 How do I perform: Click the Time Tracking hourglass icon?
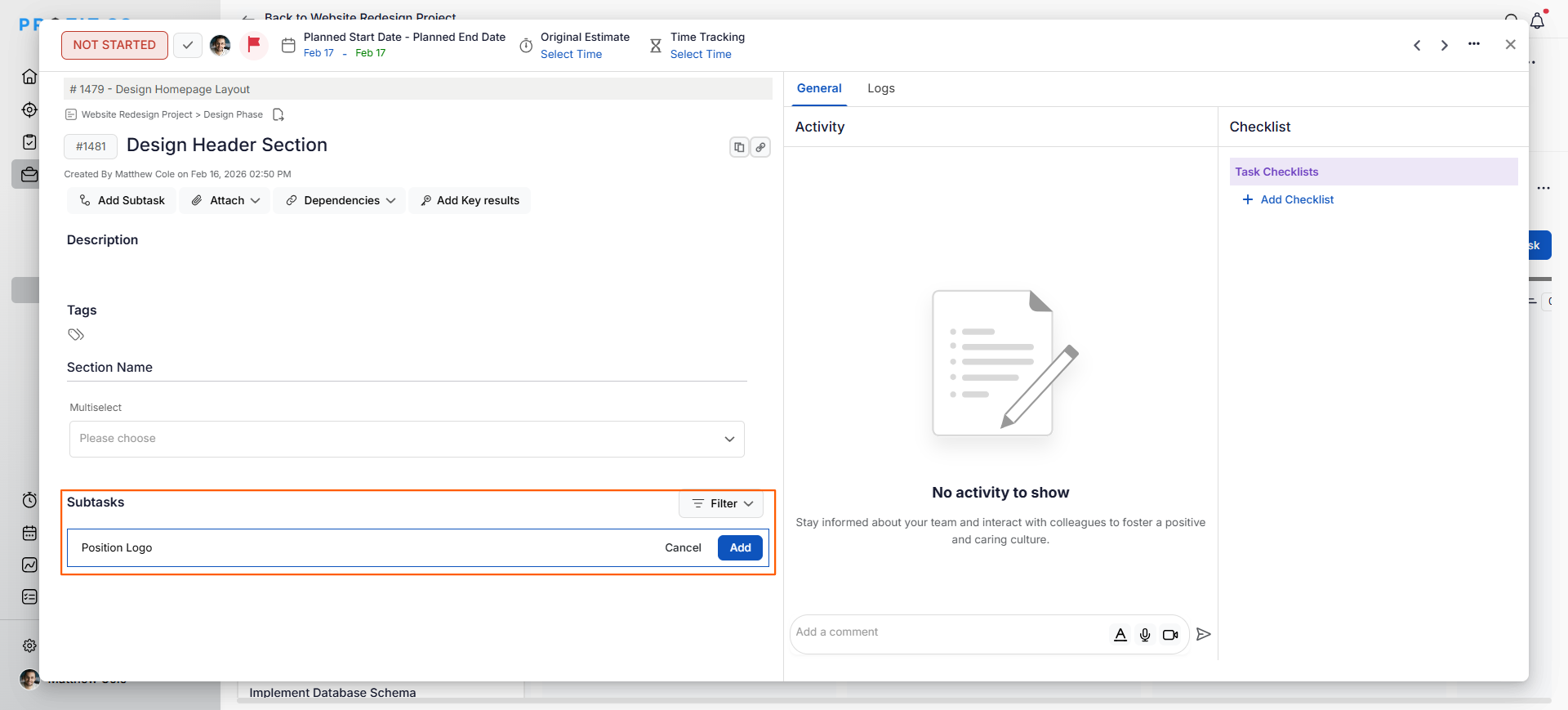point(656,46)
